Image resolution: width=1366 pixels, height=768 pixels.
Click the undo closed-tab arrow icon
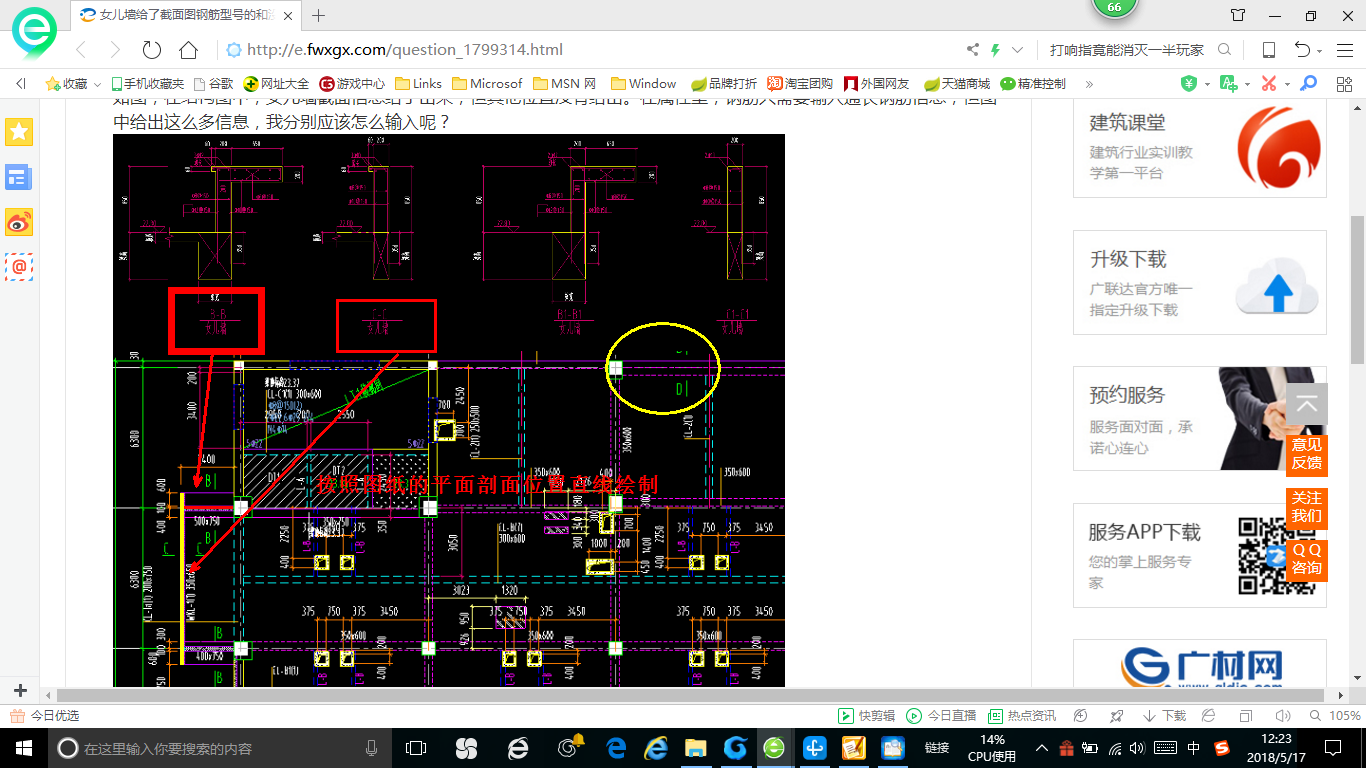1302,50
